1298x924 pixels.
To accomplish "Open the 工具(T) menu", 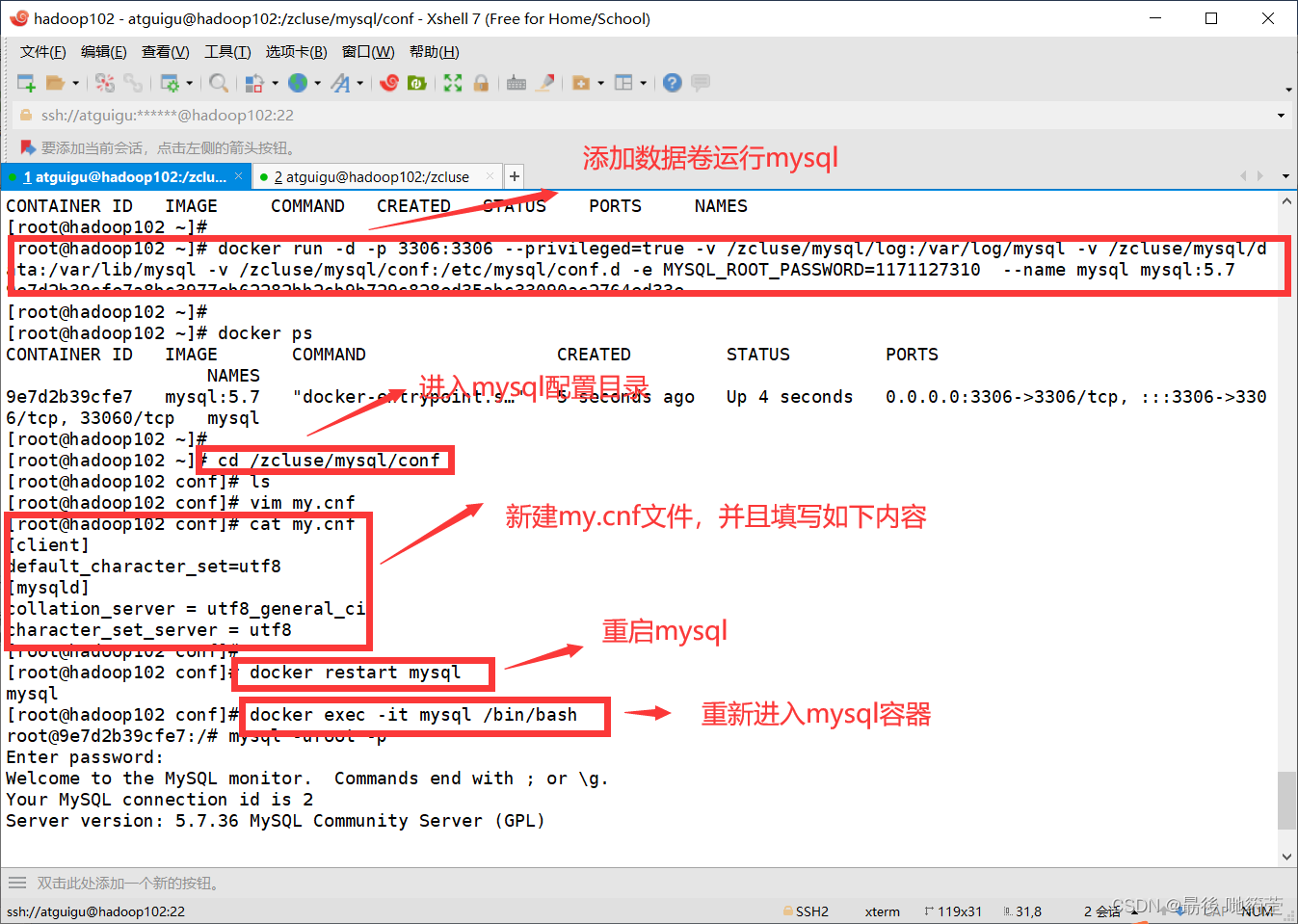I will pos(227,52).
